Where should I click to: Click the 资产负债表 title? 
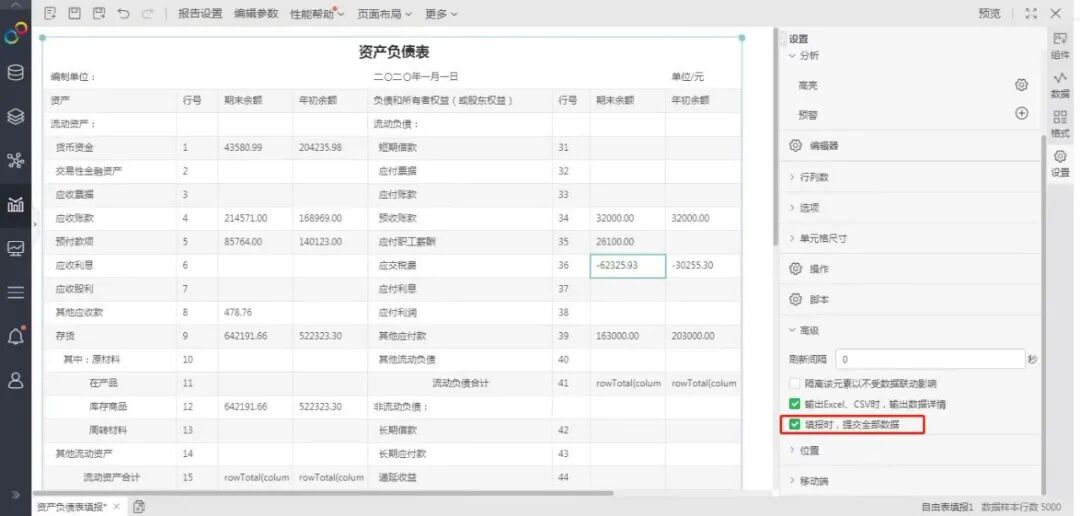(394, 52)
